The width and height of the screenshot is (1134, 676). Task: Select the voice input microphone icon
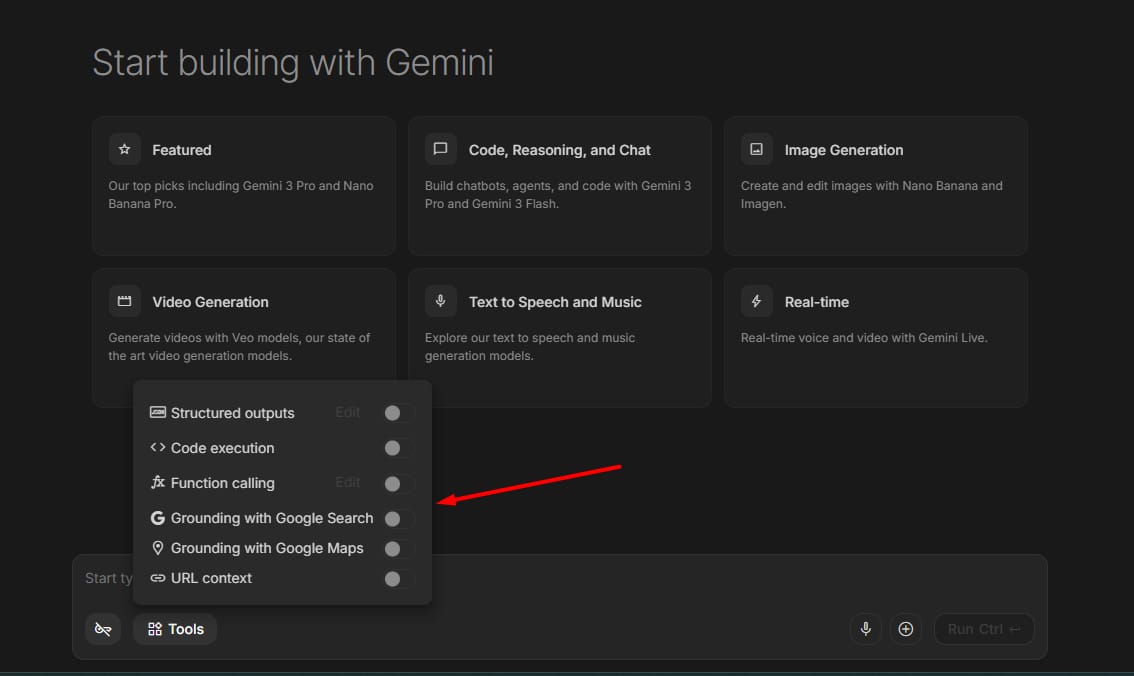click(x=866, y=629)
